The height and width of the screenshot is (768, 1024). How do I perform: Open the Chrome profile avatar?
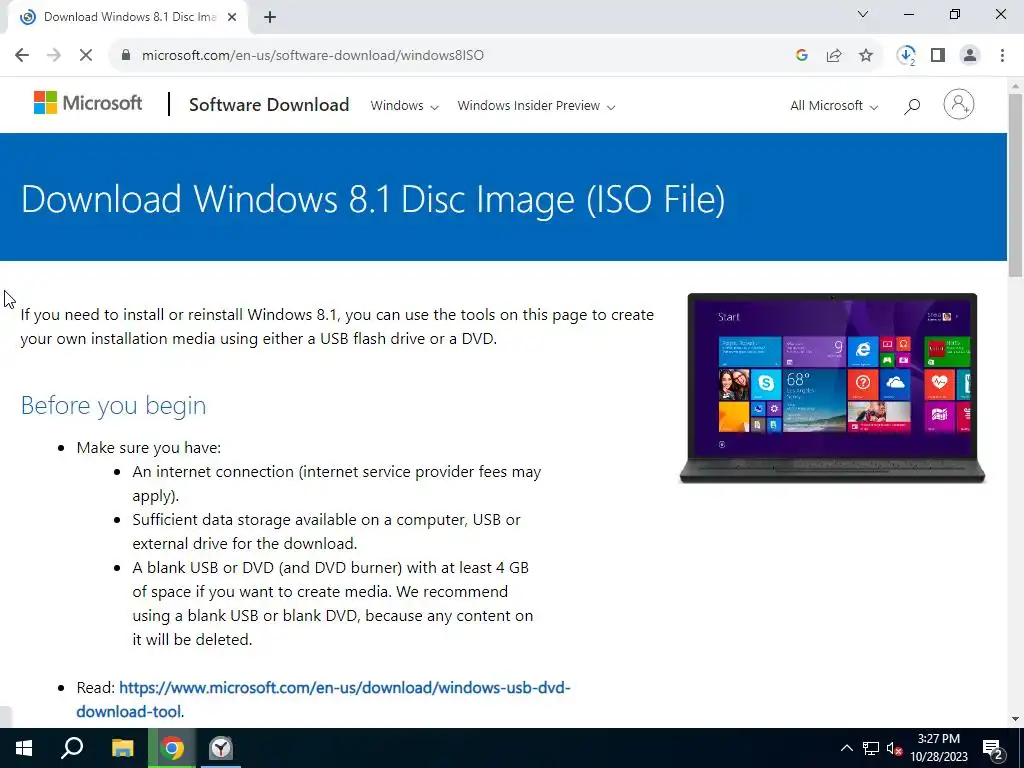[970, 56]
